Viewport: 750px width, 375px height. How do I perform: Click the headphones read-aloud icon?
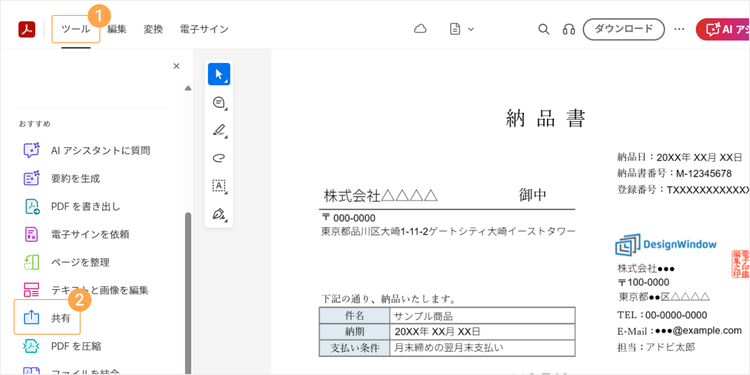pyautogui.click(x=569, y=29)
